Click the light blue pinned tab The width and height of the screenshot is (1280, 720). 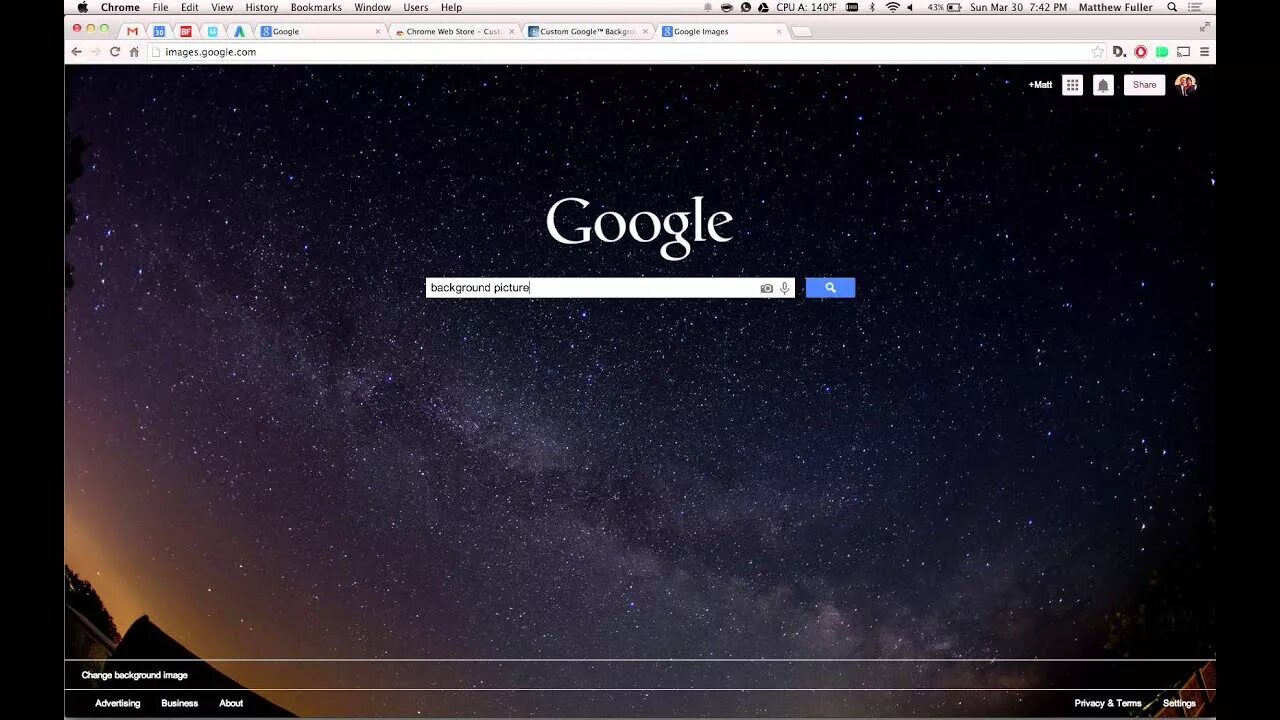point(212,32)
